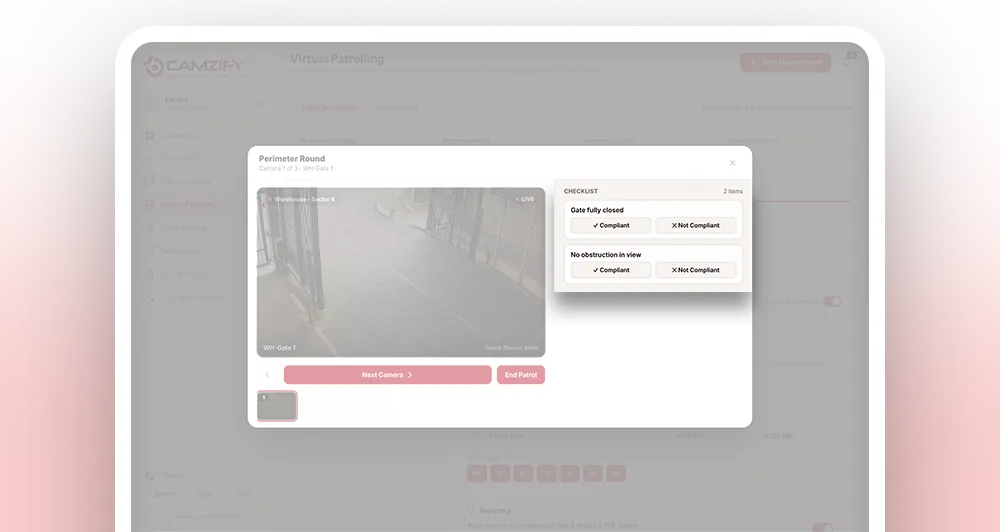Viewport: 1000px width, 532px height.
Task: Click the 'Warehouse - Sector 4' feed label
Action: pos(301,199)
